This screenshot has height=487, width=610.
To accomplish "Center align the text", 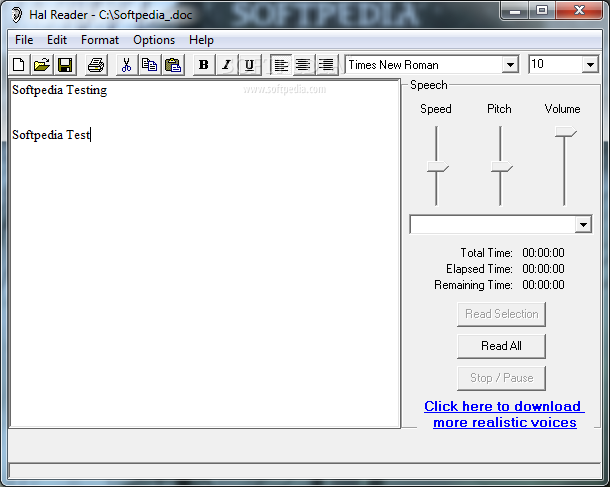I will (303, 65).
